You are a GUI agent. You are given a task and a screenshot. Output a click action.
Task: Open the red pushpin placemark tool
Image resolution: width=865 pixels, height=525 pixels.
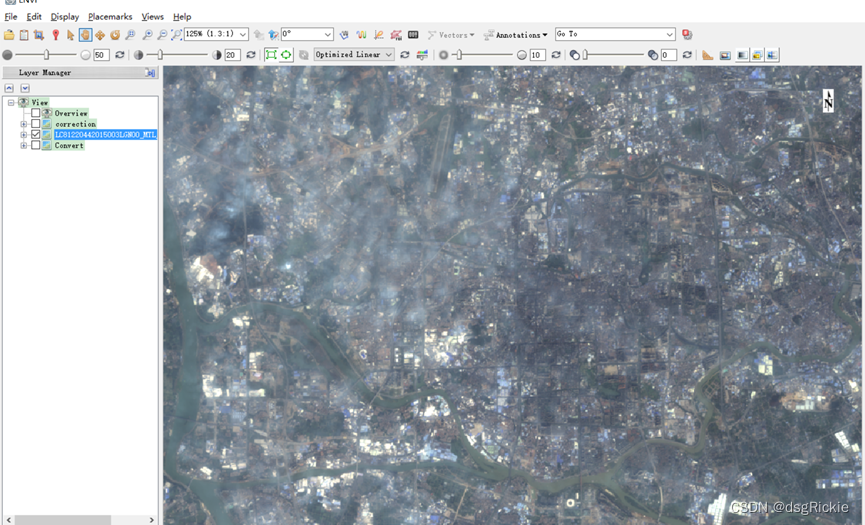pyautogui.click(x=55, y=35)
